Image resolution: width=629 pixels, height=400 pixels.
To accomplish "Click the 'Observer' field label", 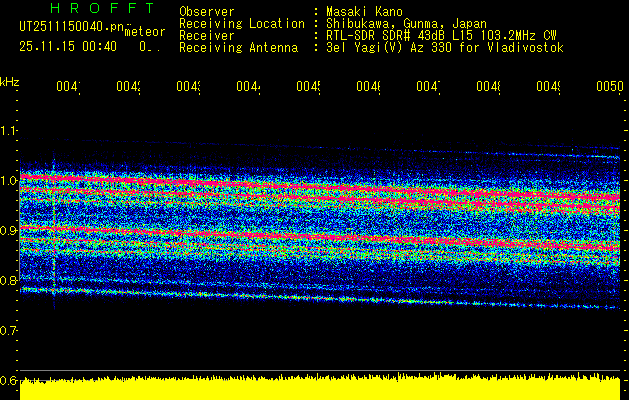I will 207,11.
